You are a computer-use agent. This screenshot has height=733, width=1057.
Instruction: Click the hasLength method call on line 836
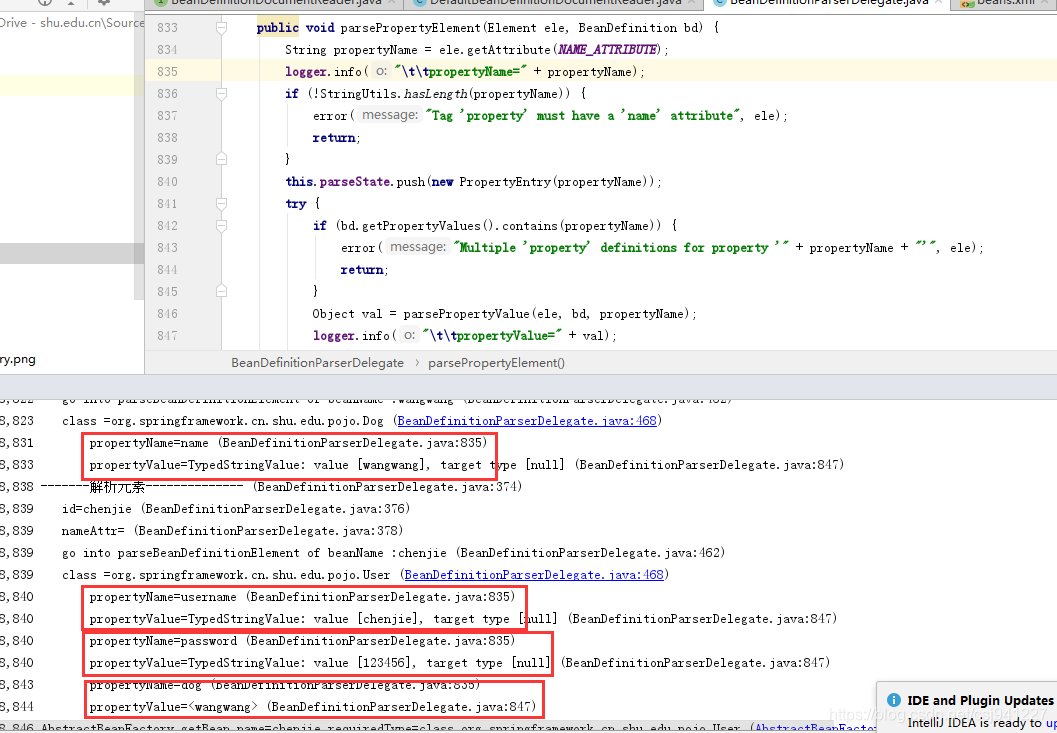coord(433,94)
